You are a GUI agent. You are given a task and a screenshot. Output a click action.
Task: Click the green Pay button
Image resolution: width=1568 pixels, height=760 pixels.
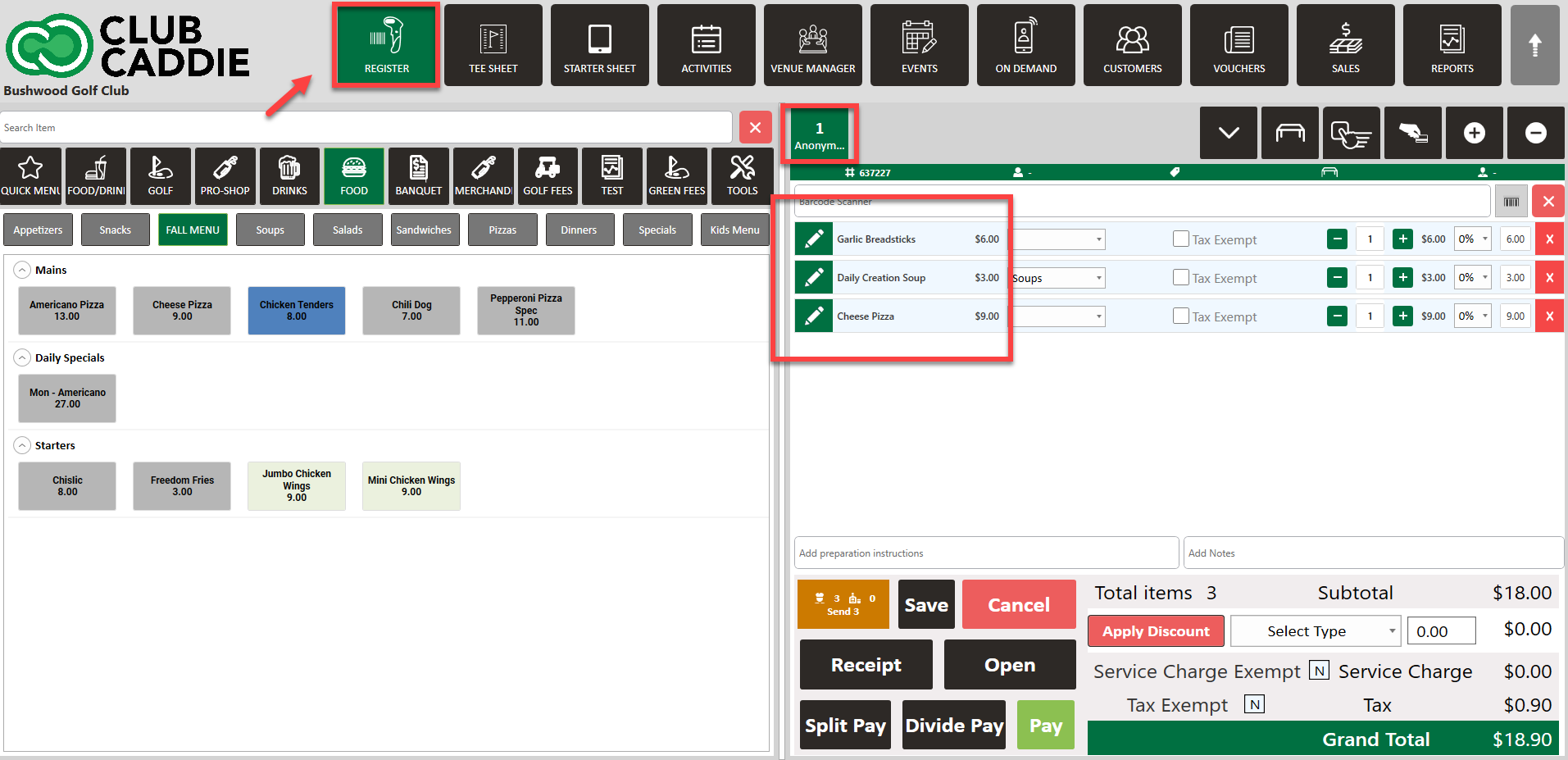pyautogui.click(x=1045, y=726)
